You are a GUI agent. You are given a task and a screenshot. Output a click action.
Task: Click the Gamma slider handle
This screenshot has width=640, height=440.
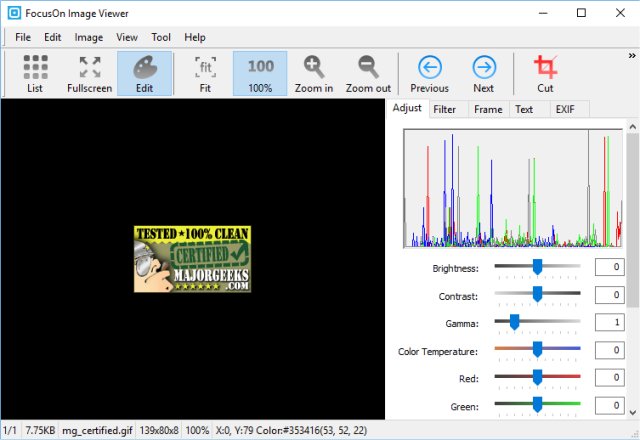tap(514, 322)
